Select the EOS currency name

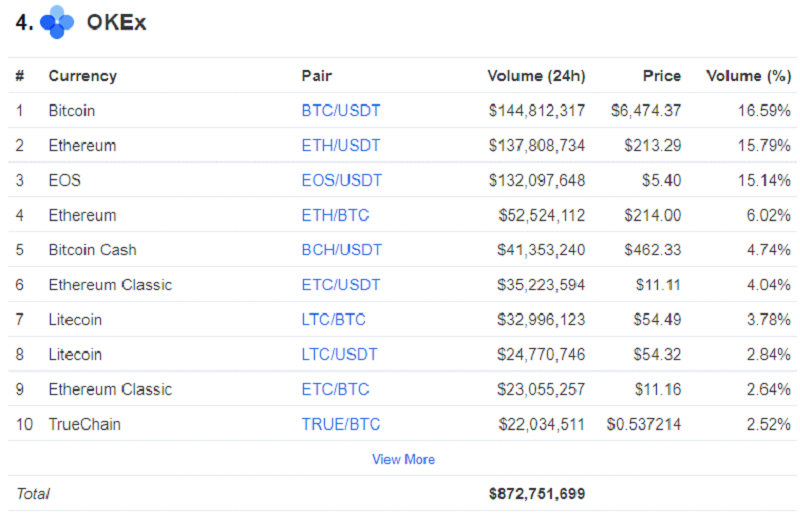point(64,180)
